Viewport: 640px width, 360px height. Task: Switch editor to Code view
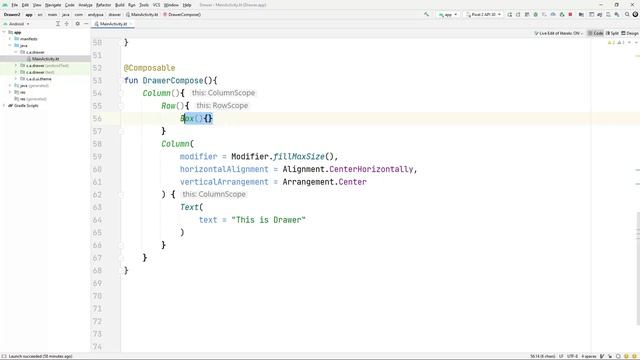[x=596, y=33]
